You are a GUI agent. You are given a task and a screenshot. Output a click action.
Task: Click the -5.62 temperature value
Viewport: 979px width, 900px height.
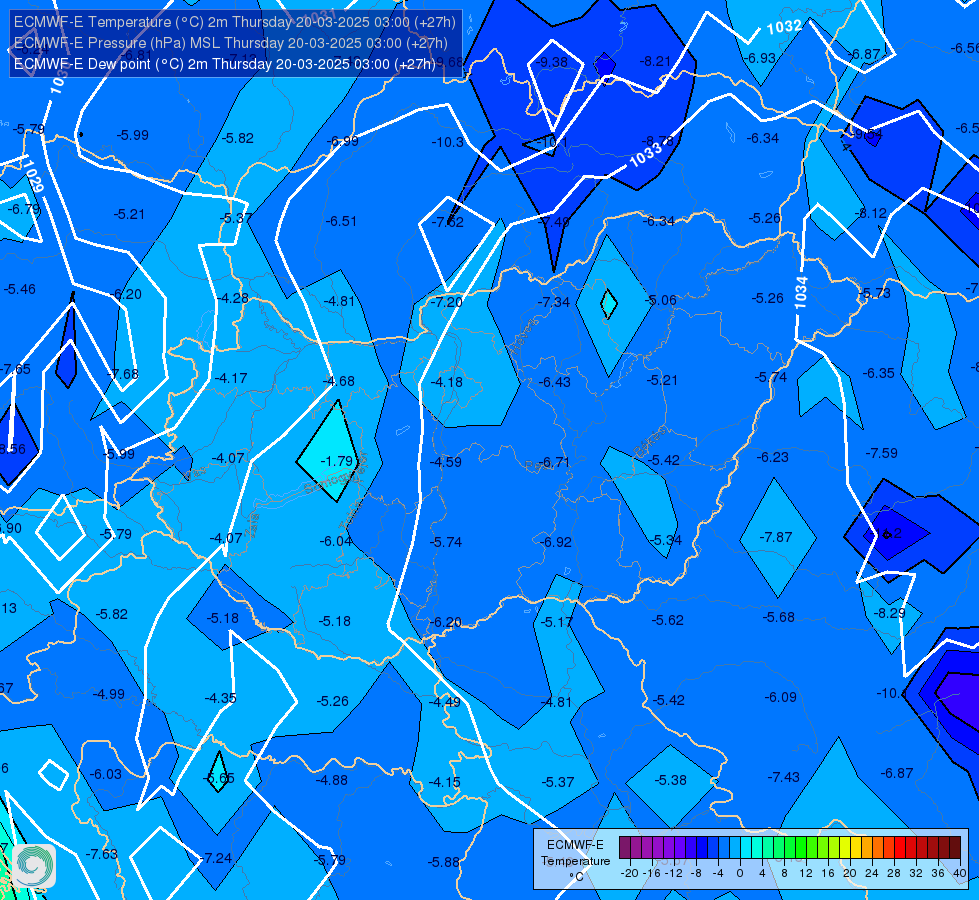[667, 620]
